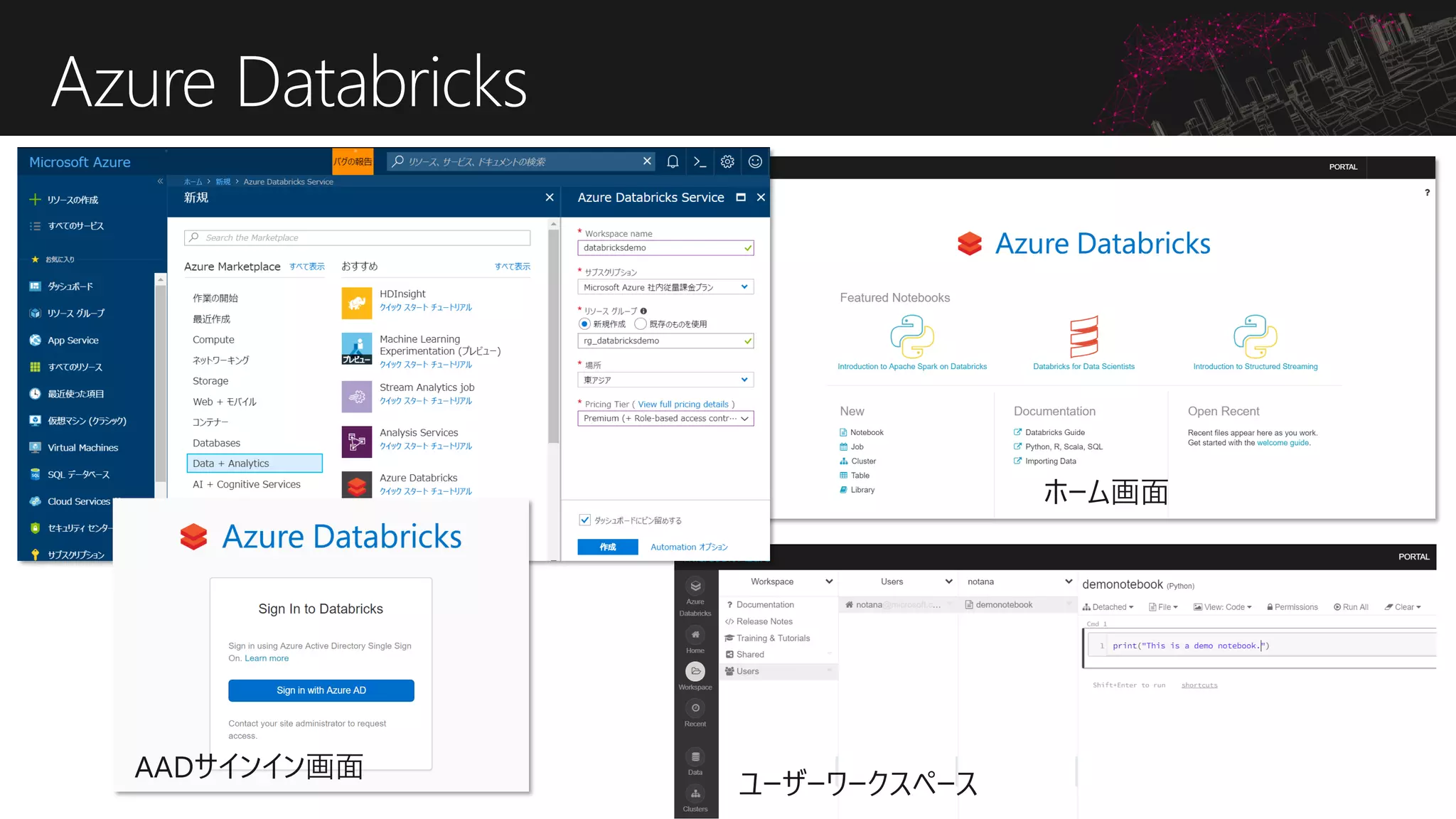Open the Data icon in Databricks sidebar
1456x819 pixels.
coord(695,756)
